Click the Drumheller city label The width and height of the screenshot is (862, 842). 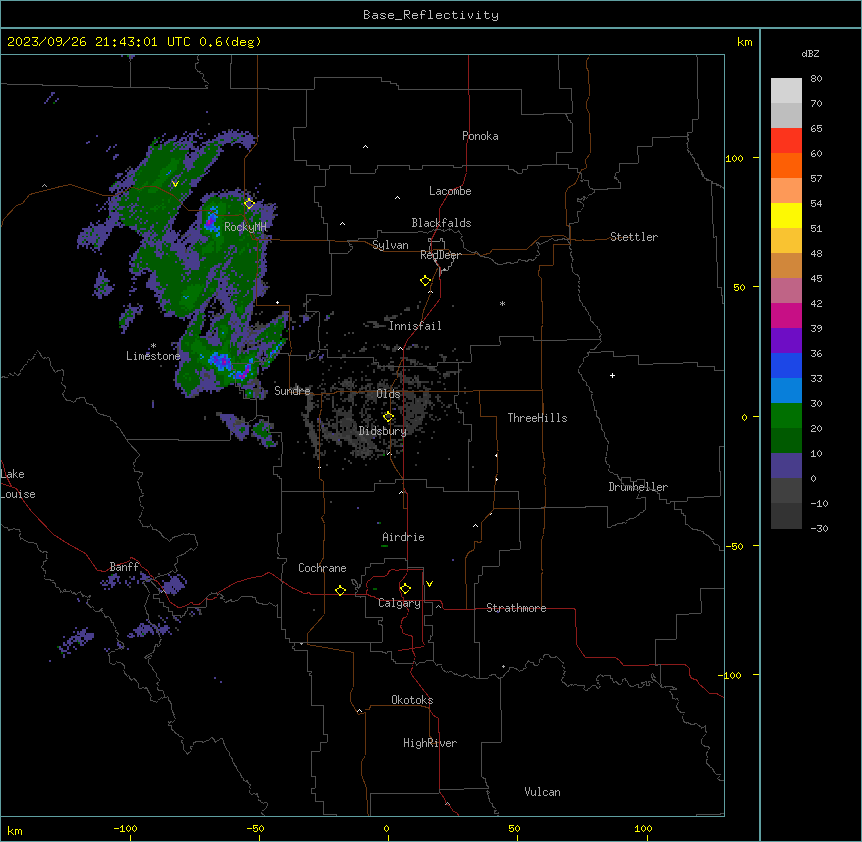pyautogui.click(x=638, y=487)
